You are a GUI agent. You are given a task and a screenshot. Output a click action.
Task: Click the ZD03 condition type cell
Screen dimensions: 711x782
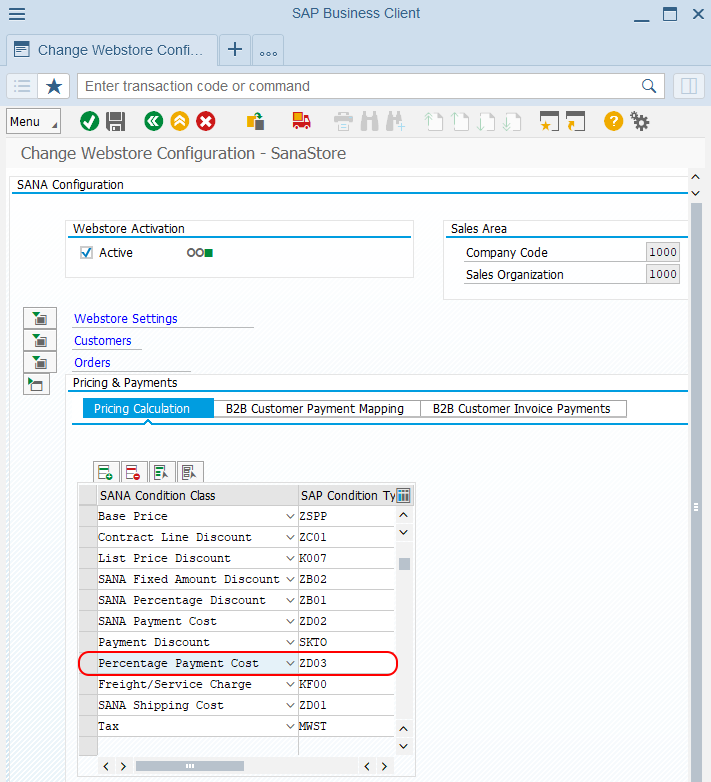[x=346, y=663]
